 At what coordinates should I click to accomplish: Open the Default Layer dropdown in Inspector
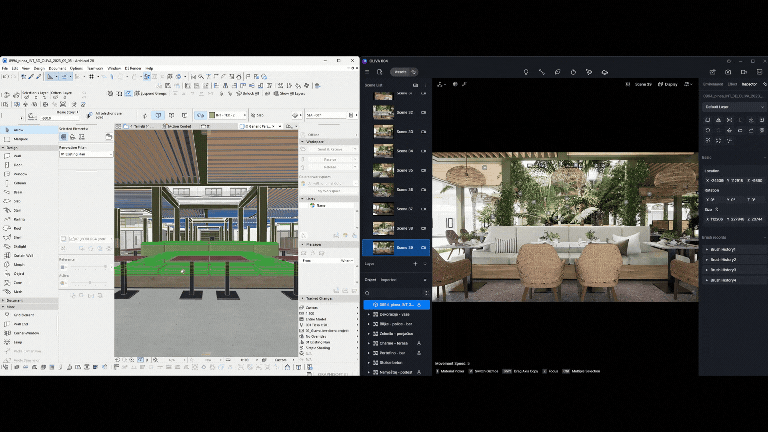coord(732,106)
